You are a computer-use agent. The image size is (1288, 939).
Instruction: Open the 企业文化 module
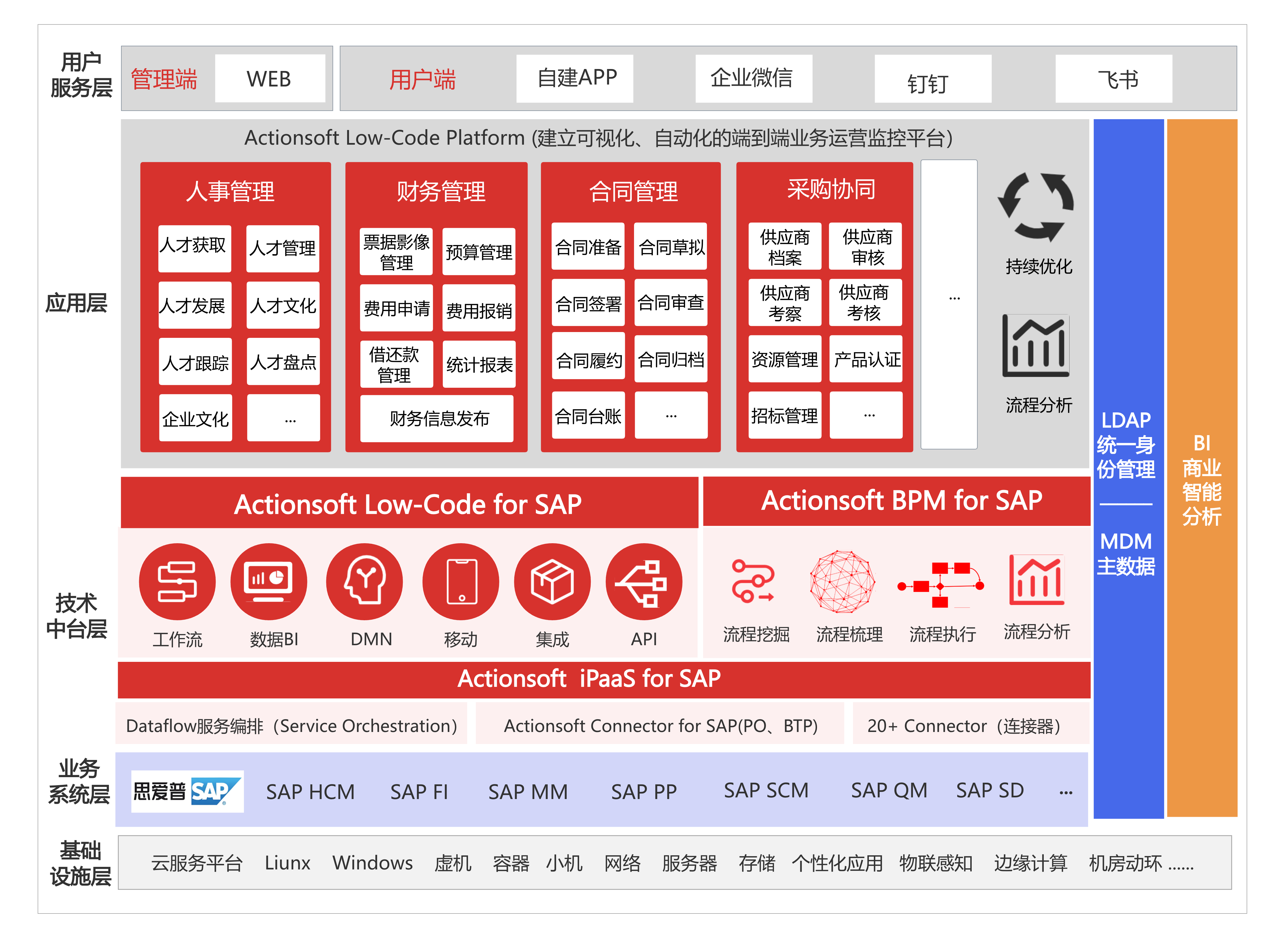pyautogui.click(x=195, y=418)
